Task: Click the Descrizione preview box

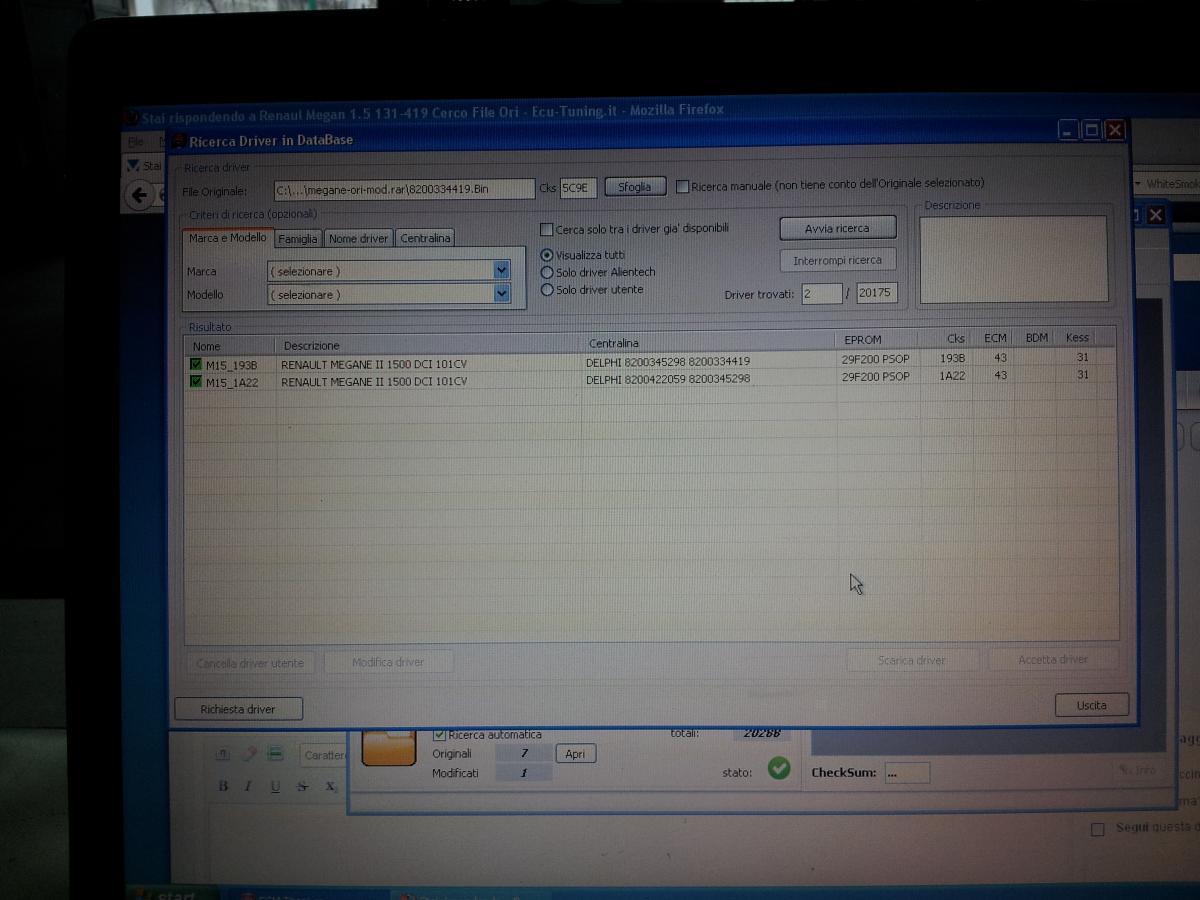Action: pyautogui.click(x=1013, y=259)
